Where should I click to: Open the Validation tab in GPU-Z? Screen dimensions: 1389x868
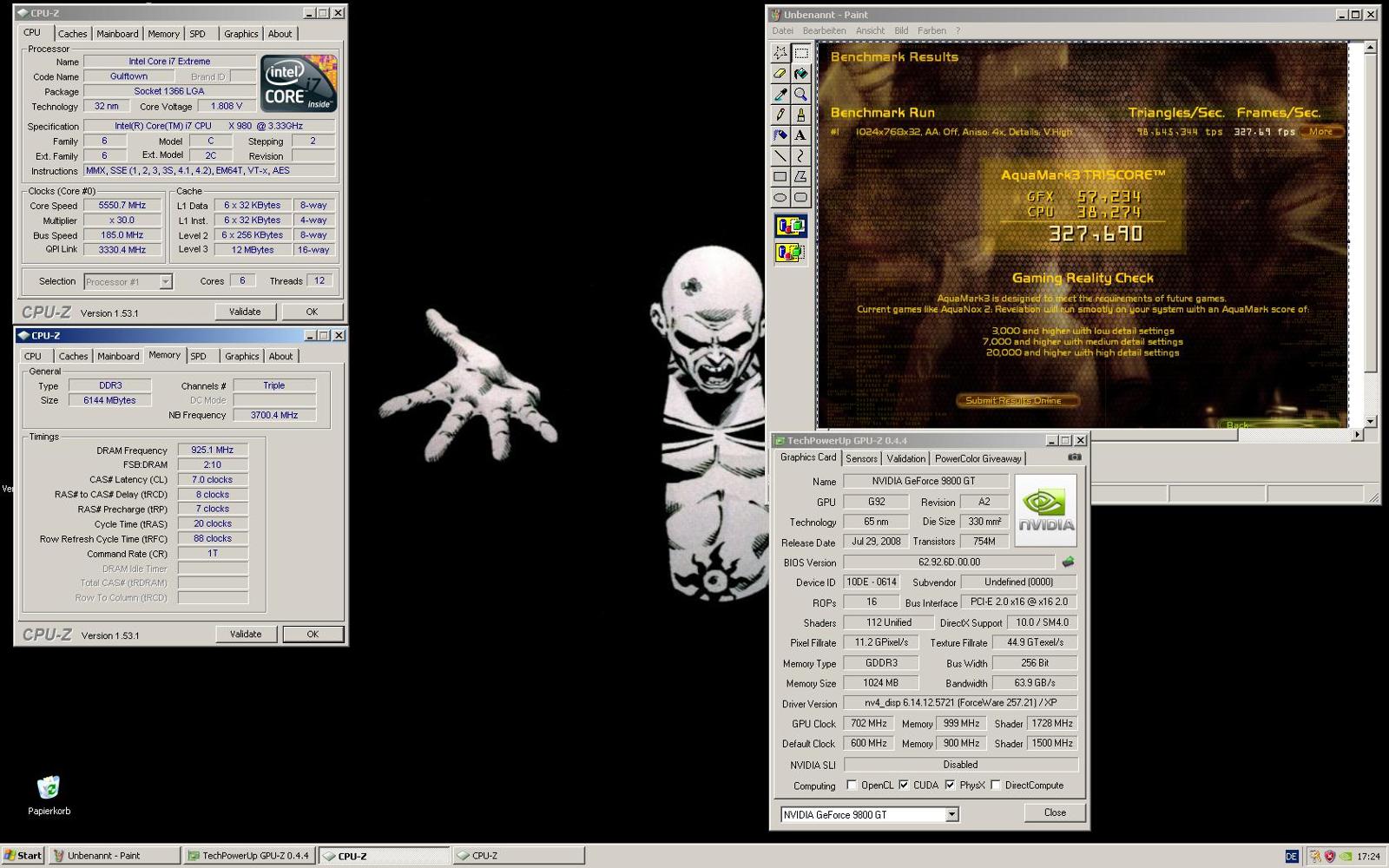[x=905, y=458]
